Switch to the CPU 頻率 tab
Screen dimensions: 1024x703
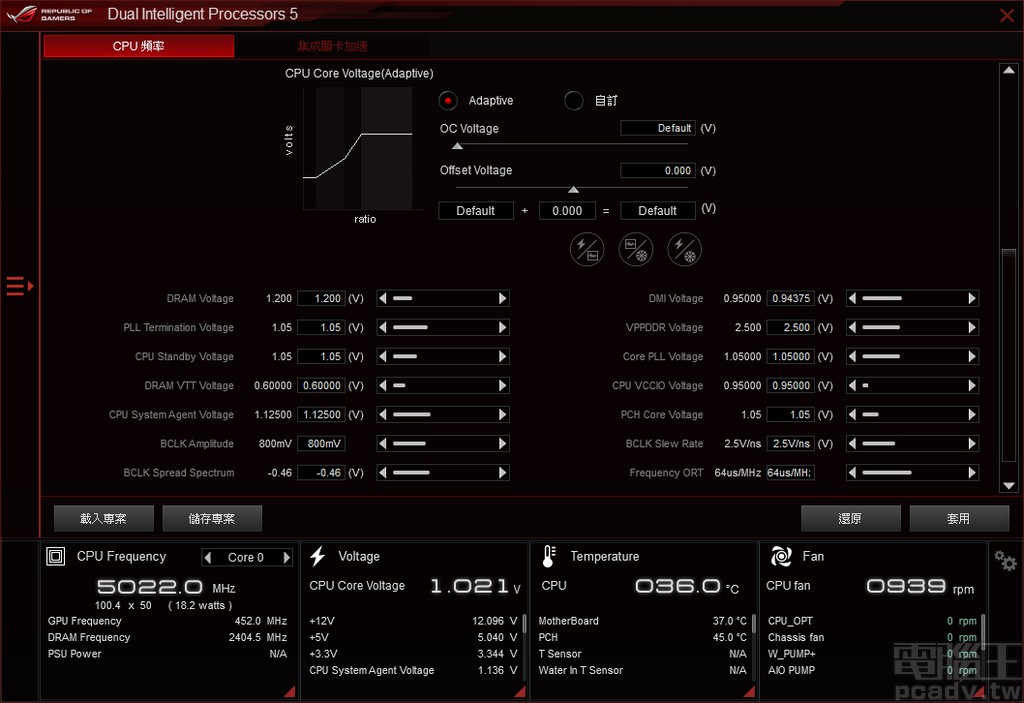point(138,46)
